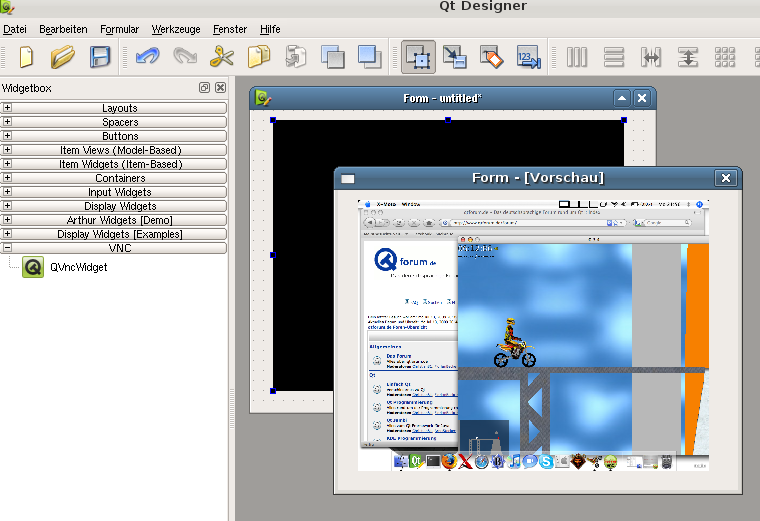Click the top-center selection handle
Image resolution: width=760 pixels, height=521 pixels.
click(x=448, y=120)
